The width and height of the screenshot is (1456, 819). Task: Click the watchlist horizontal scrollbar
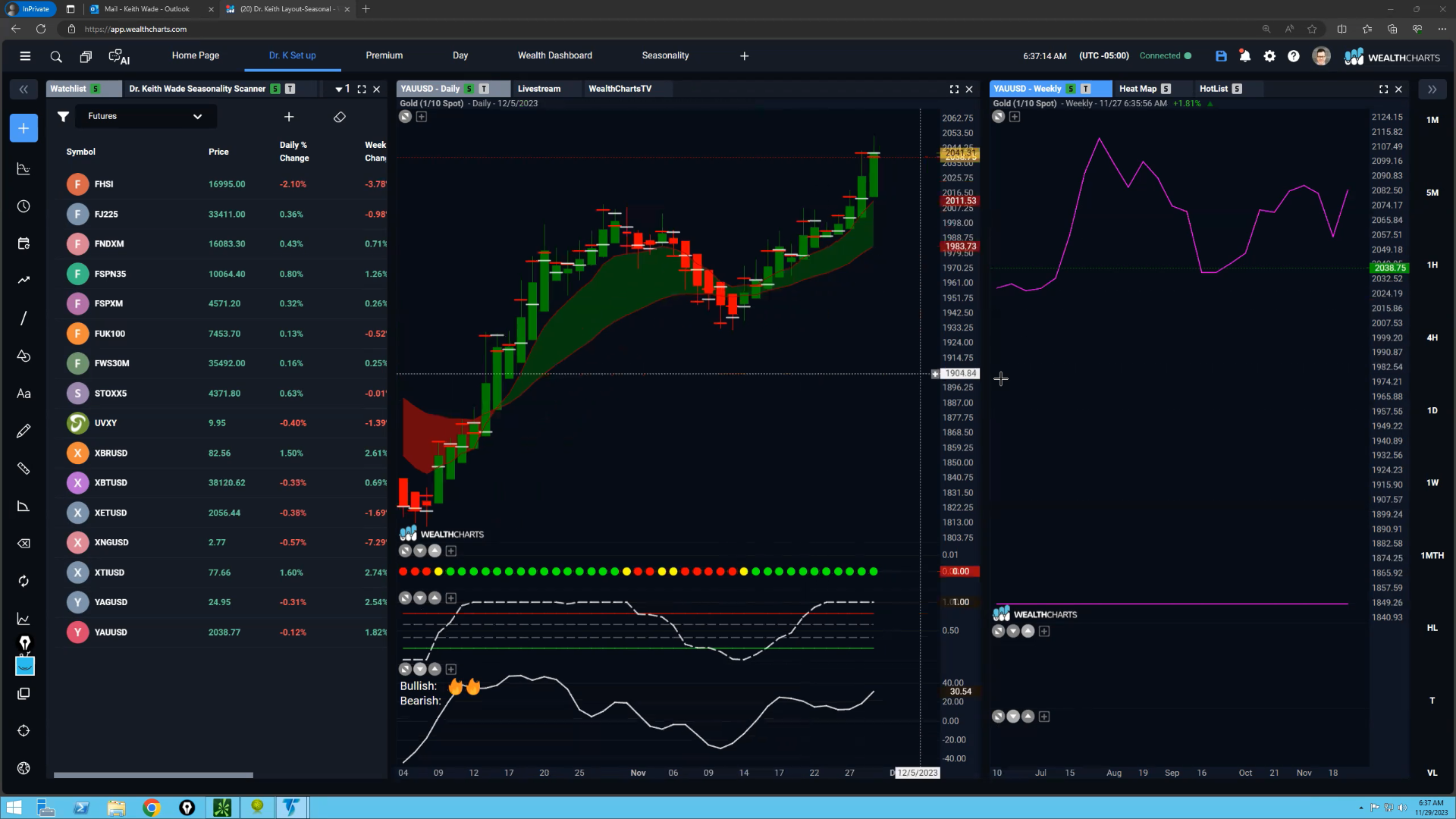point(153,775)
